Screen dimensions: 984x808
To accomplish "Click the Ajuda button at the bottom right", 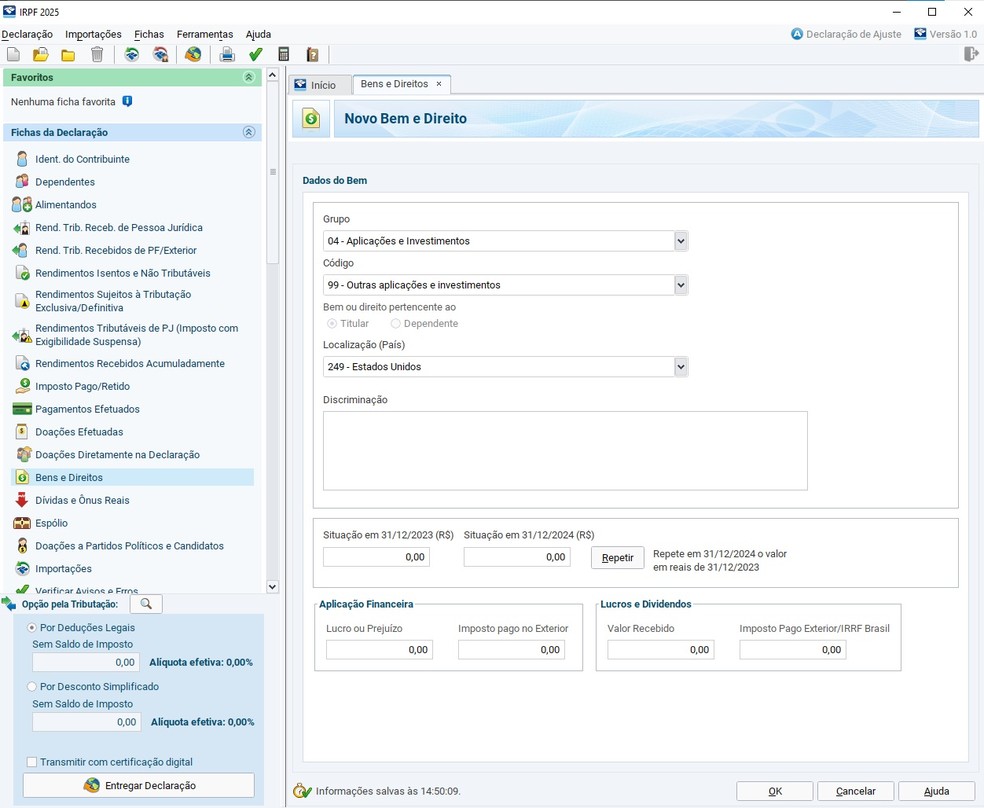I will [936, 791].
